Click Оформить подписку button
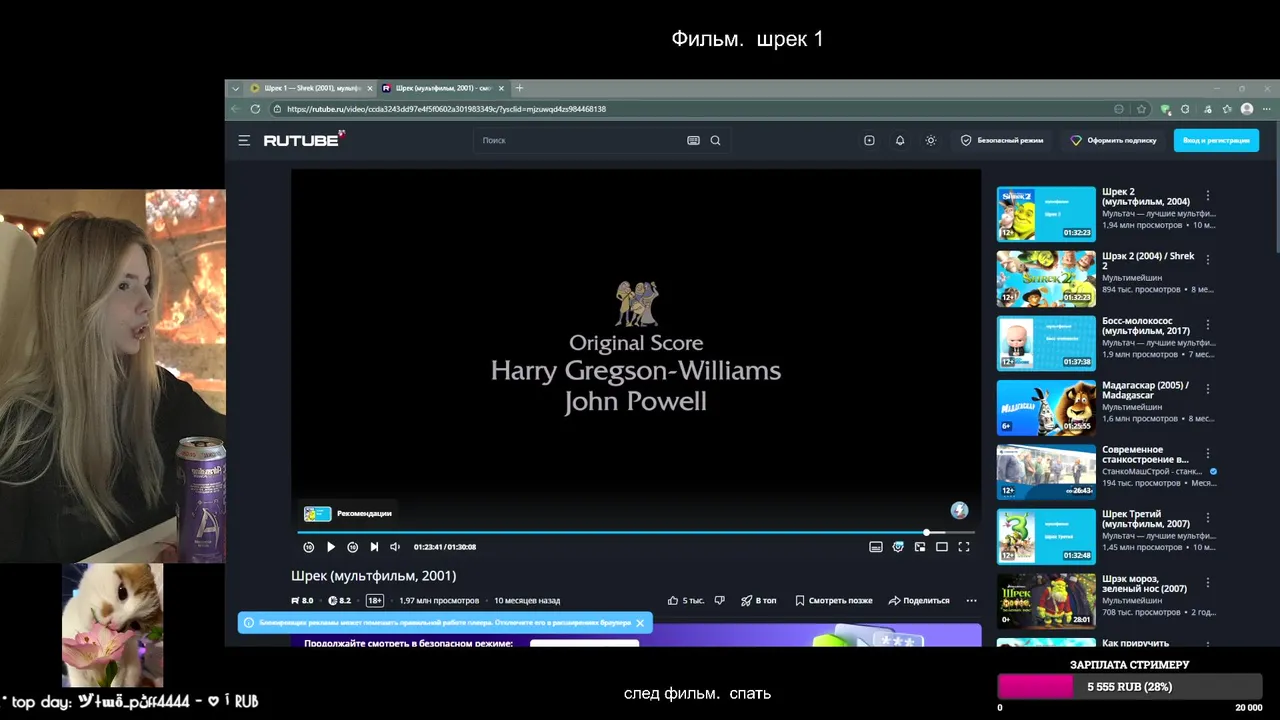 pyautogui.click(x=1113, y=141)
